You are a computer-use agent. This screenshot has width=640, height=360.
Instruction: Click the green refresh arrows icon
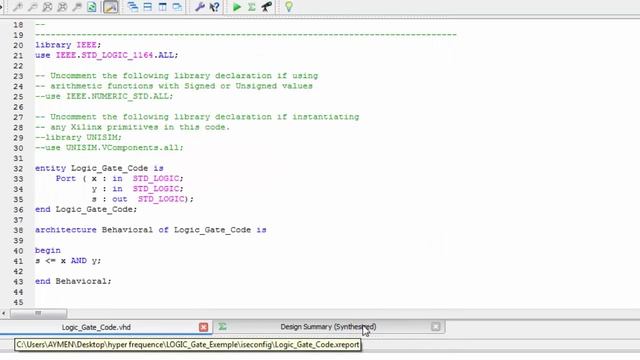pyautogui.click(x=91, y=7)
